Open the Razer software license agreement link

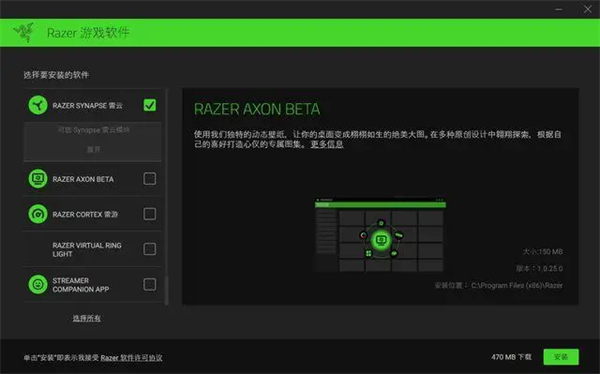pyautogui.click(x=131, y=358)
